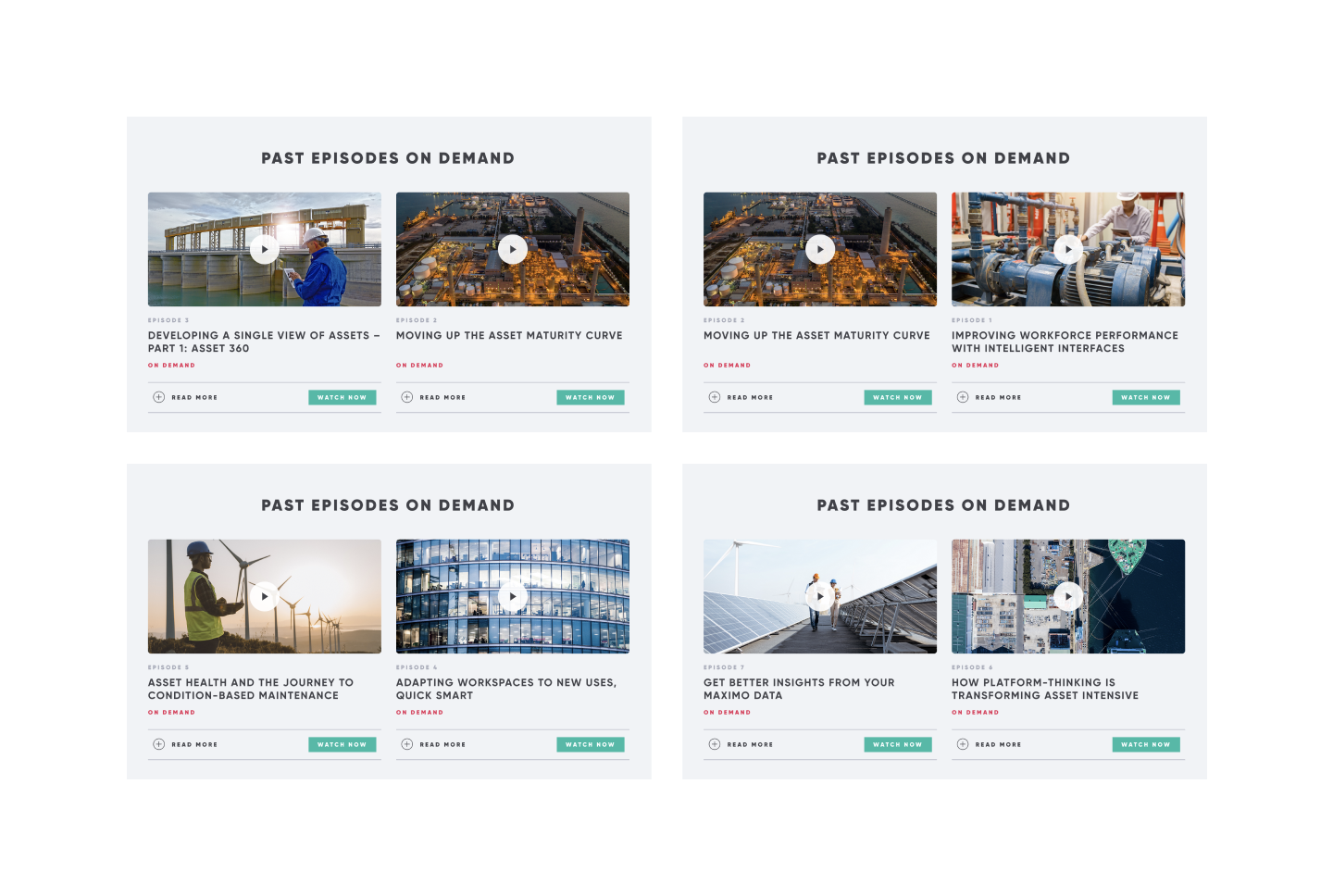Open the Get Better Insights from Your Maximo Data title
Viewport: 1333px width, 896px height.
(x=799, y=689)
